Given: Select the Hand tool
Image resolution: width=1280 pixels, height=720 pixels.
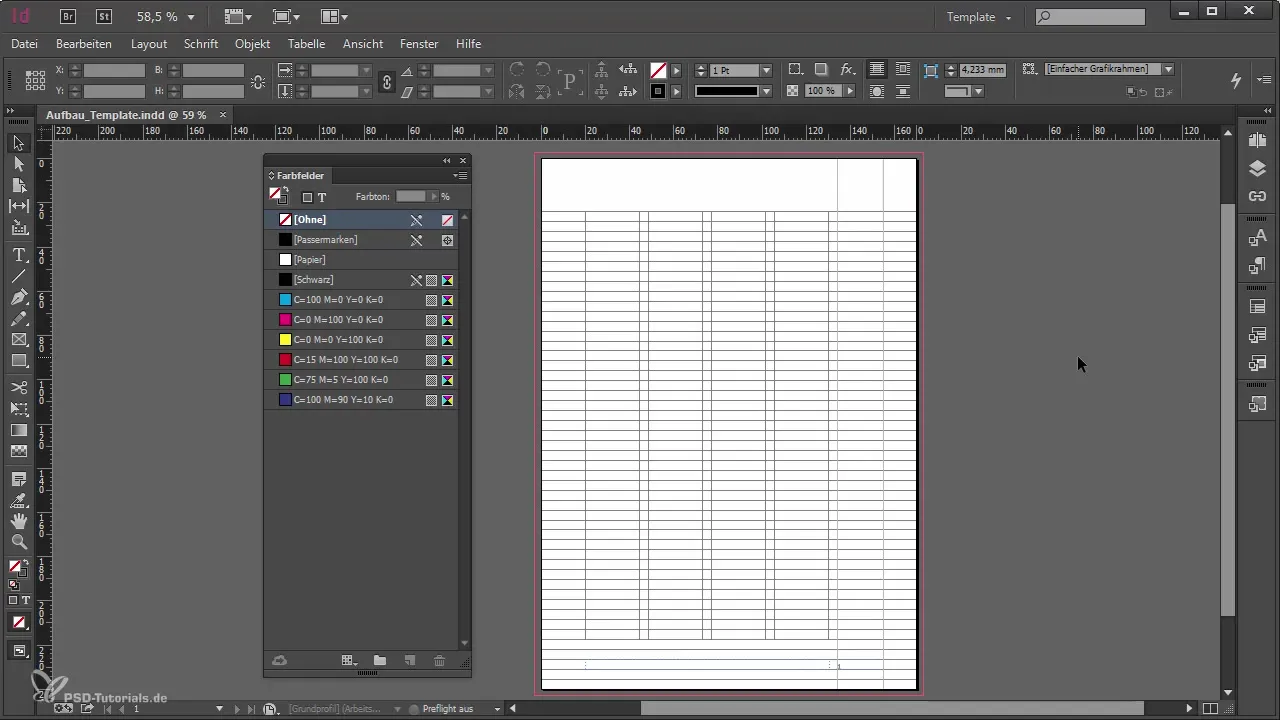Looking at the screenshot, I should 19,521.
